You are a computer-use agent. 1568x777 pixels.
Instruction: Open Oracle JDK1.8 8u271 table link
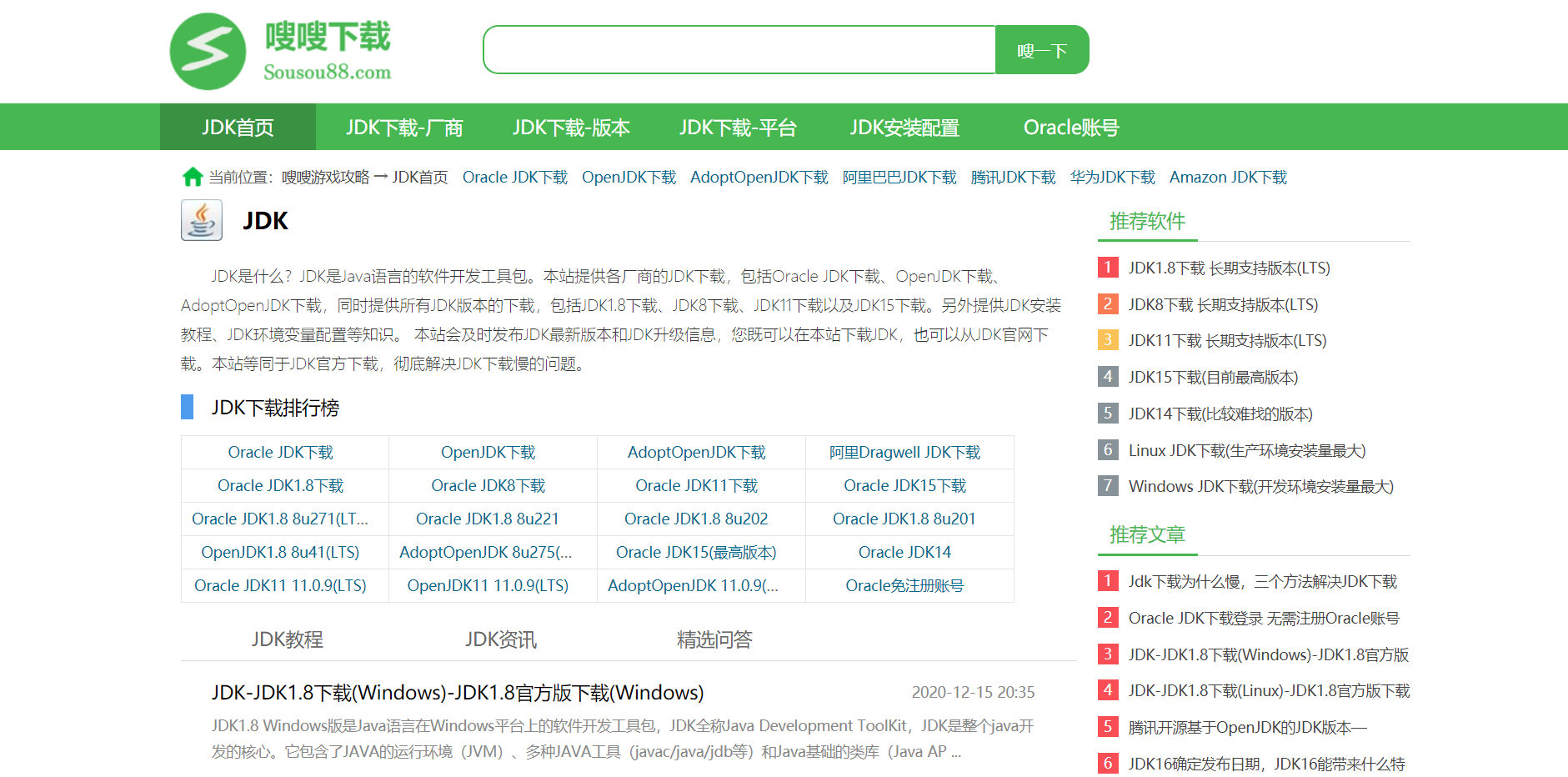pos(280,519)
